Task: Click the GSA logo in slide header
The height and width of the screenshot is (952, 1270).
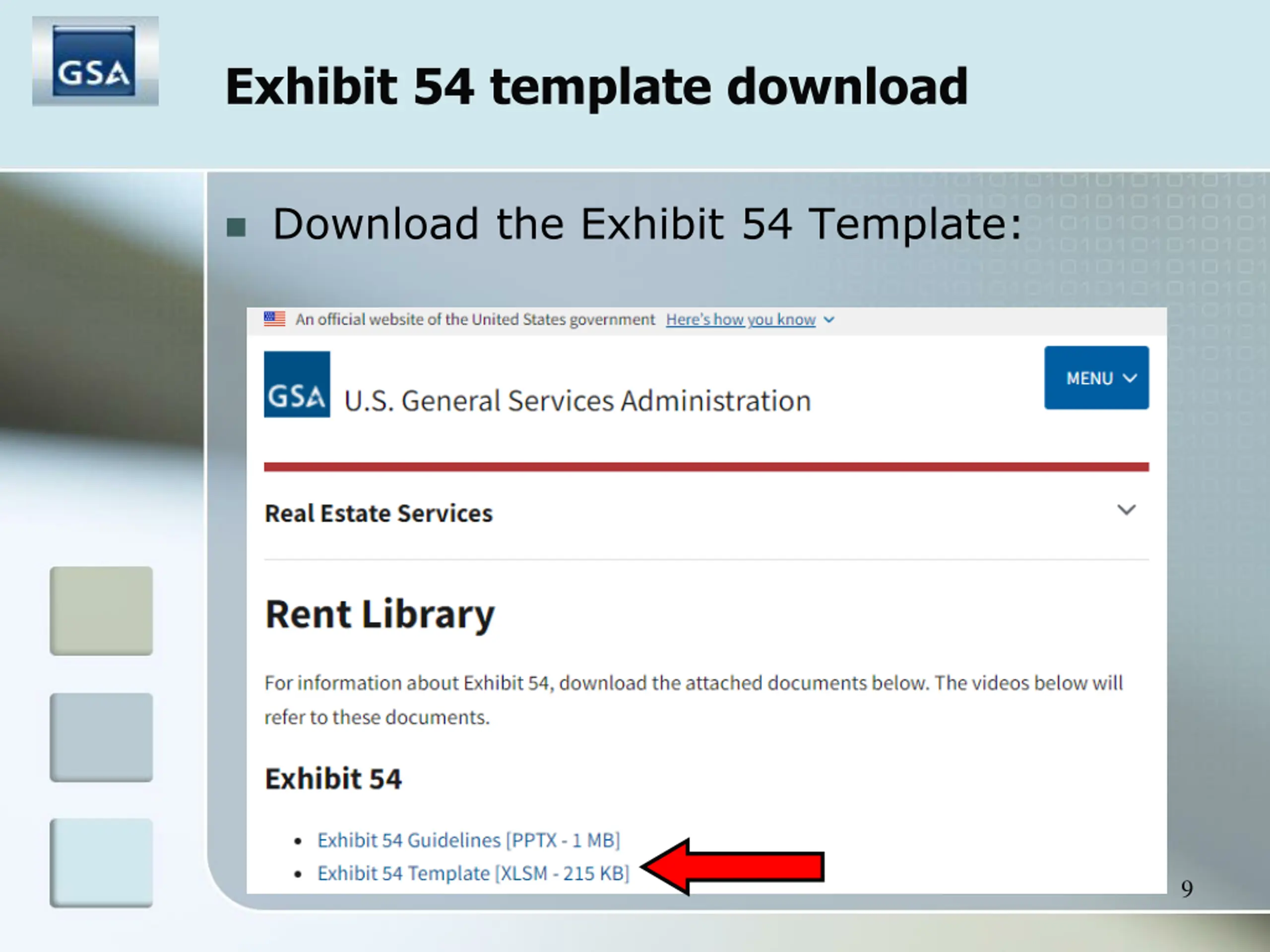Action: click(95, 61)
